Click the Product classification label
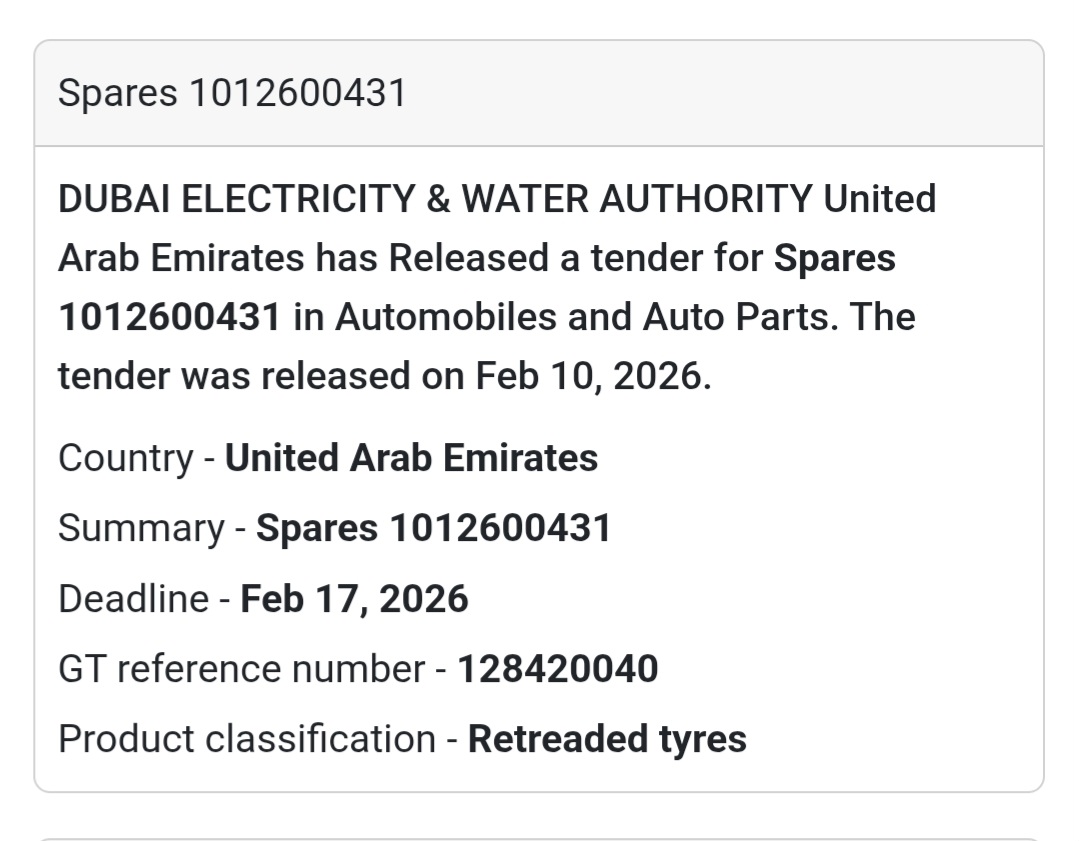1079x841 pixels. click(x=246, y=739)
